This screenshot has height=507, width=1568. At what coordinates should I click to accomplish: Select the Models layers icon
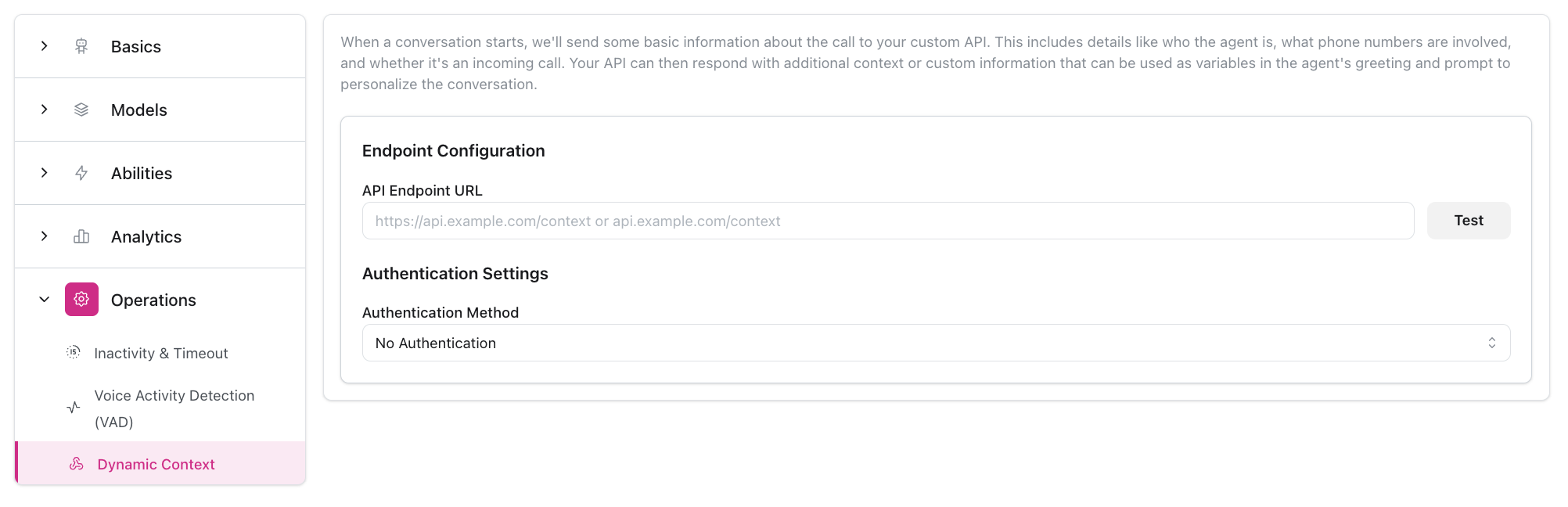point(81,110)
